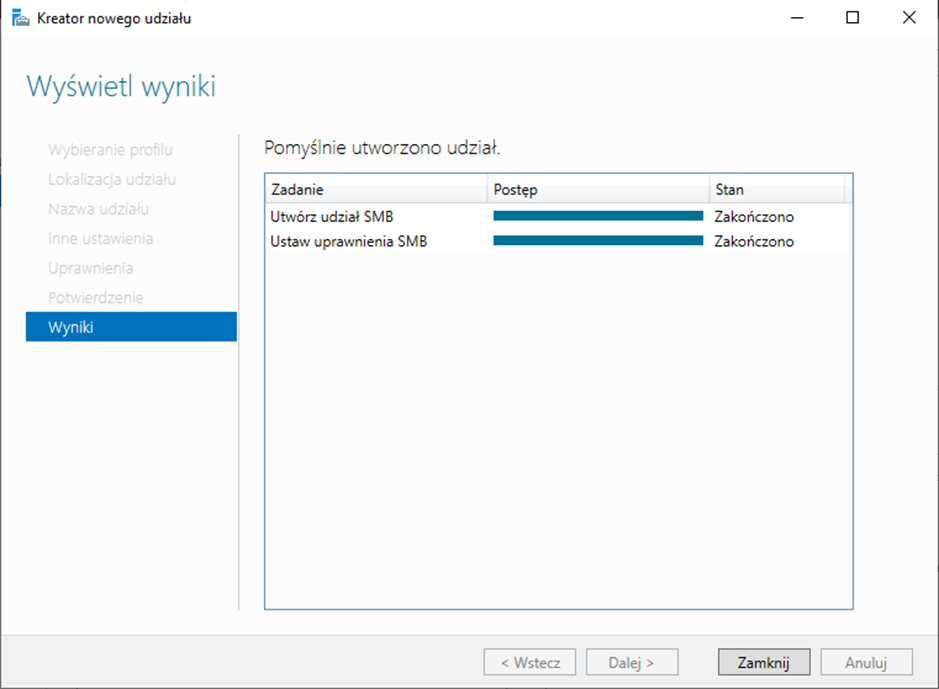The width and height of the screenshot is (939, 689).
Task: Click the wizard icon in the title bar
Action: click(20, 18)
